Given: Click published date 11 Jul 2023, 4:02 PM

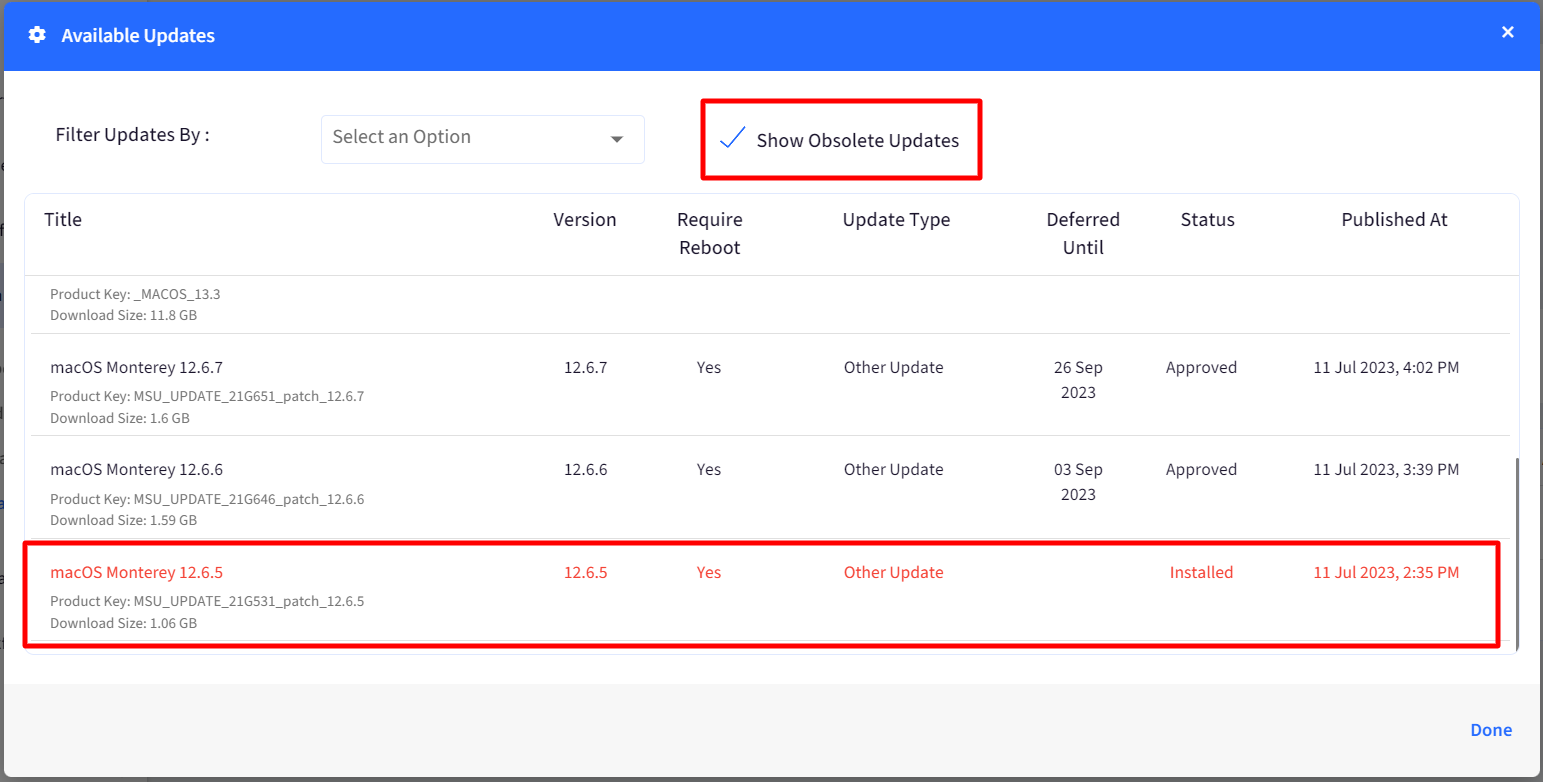Looking at the screenshot, I should [x=1386, y=367].
